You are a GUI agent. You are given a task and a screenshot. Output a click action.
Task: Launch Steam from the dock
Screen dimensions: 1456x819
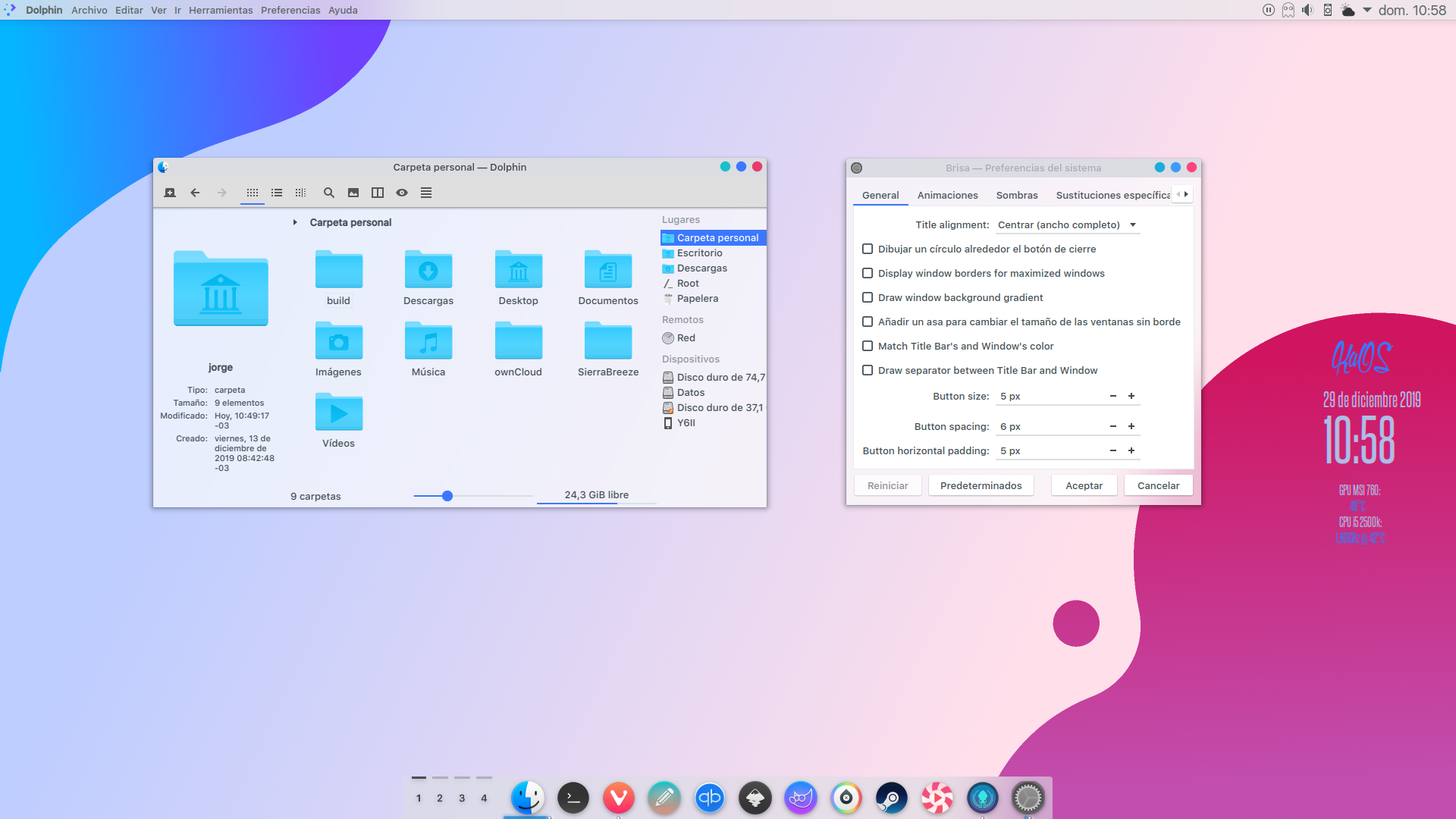click(891, 798)
